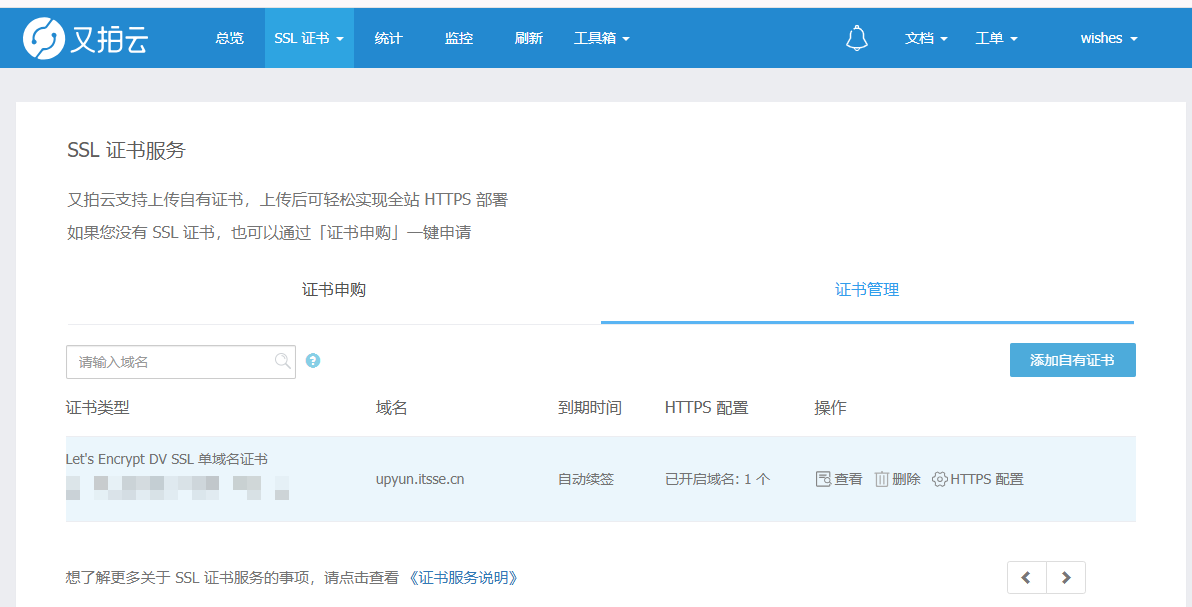This screenshot has height=607, width=1192.
Task: Open the notification bell
Action: [x=857, y=38]
